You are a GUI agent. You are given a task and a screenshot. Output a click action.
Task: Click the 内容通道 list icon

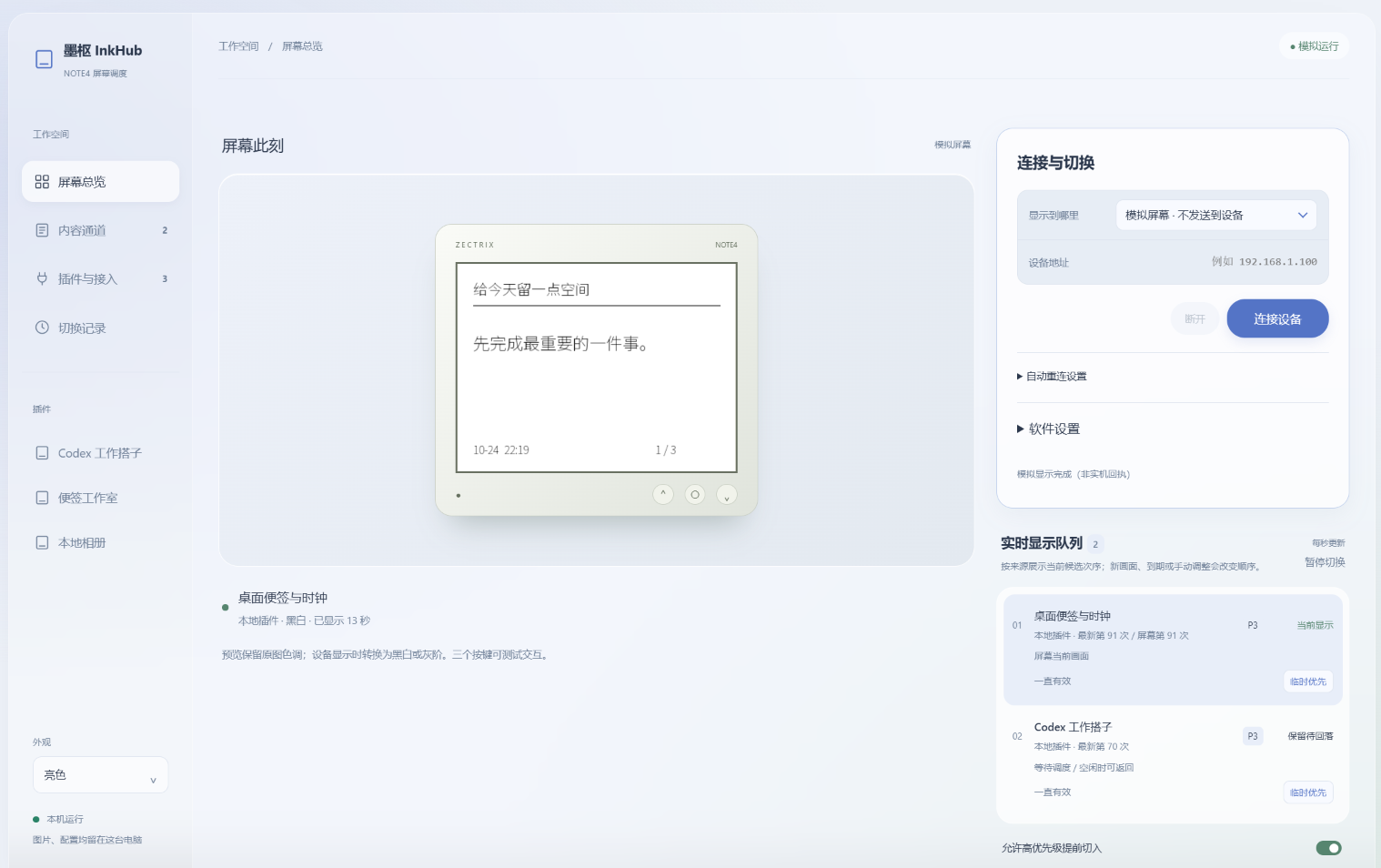pyautogui.click(x=42, y=230)
